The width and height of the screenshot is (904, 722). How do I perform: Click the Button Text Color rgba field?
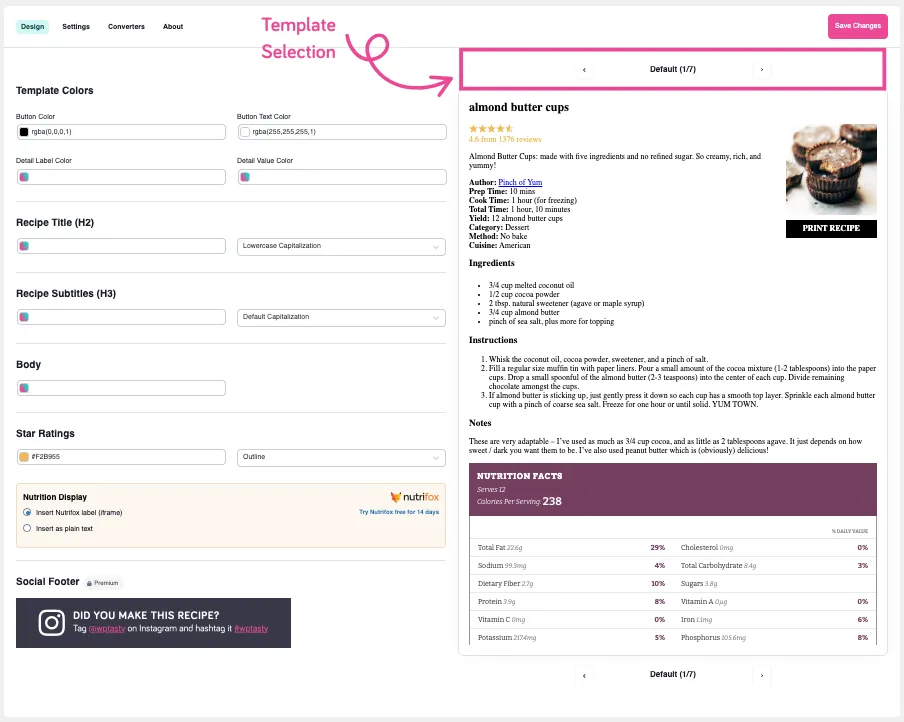[x=342, y=132]
